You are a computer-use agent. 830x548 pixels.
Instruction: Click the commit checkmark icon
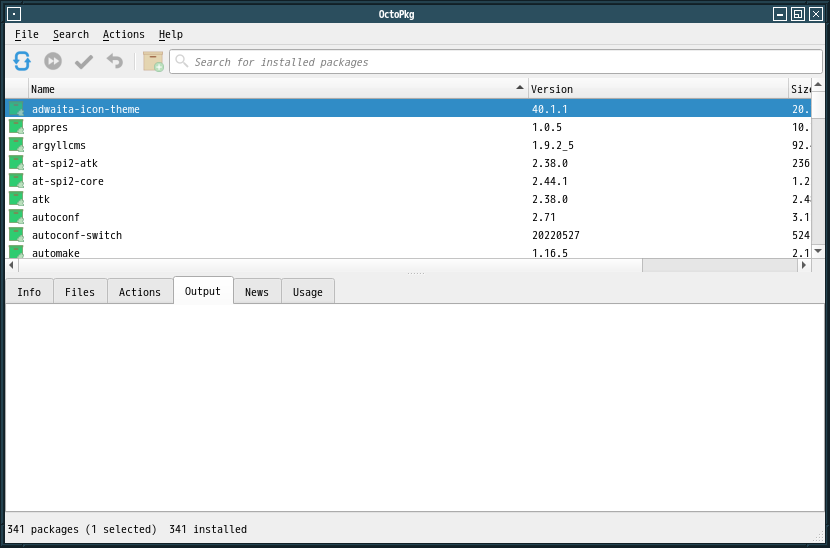pos(84,62)
